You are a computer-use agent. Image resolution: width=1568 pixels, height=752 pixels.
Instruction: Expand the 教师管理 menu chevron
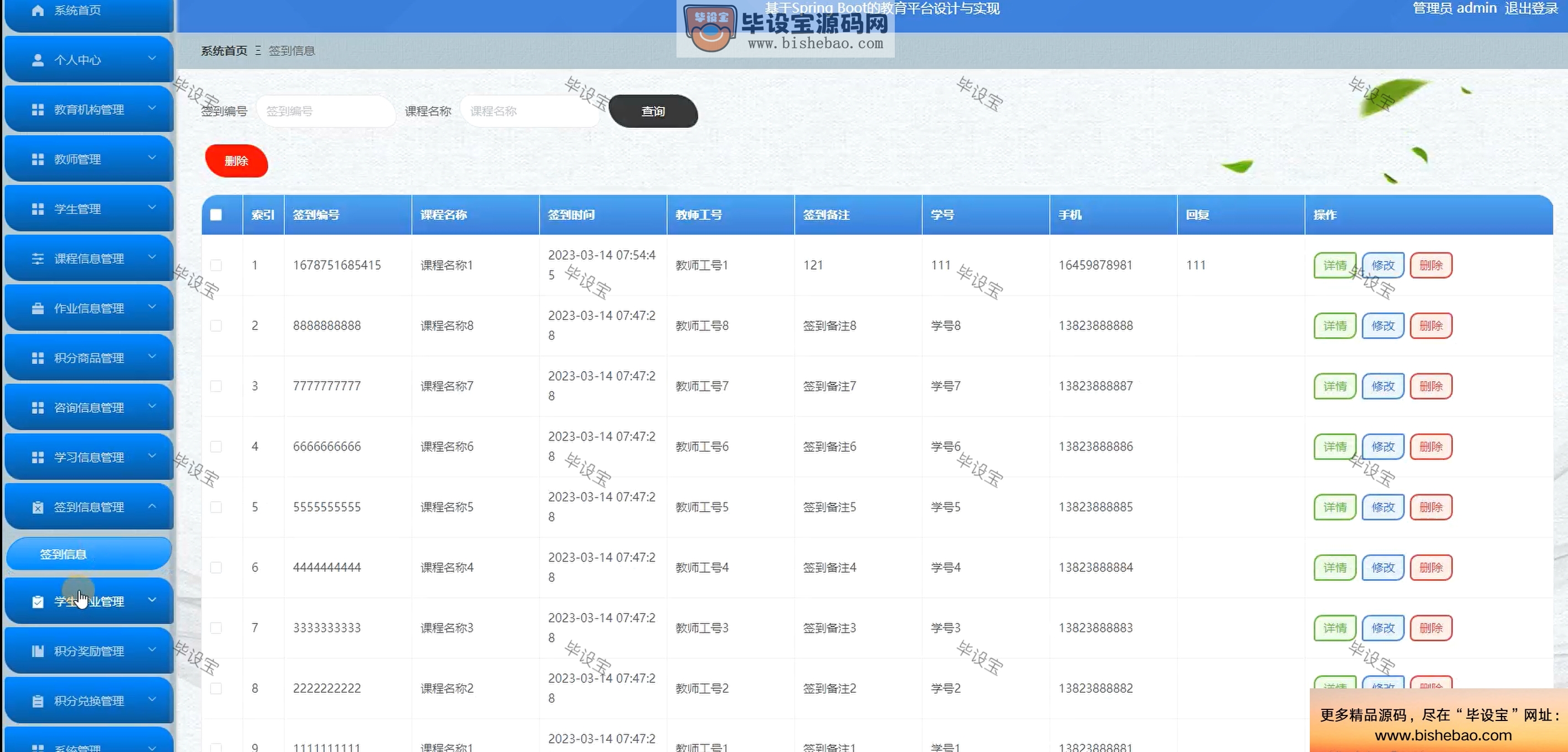point(152,158)
